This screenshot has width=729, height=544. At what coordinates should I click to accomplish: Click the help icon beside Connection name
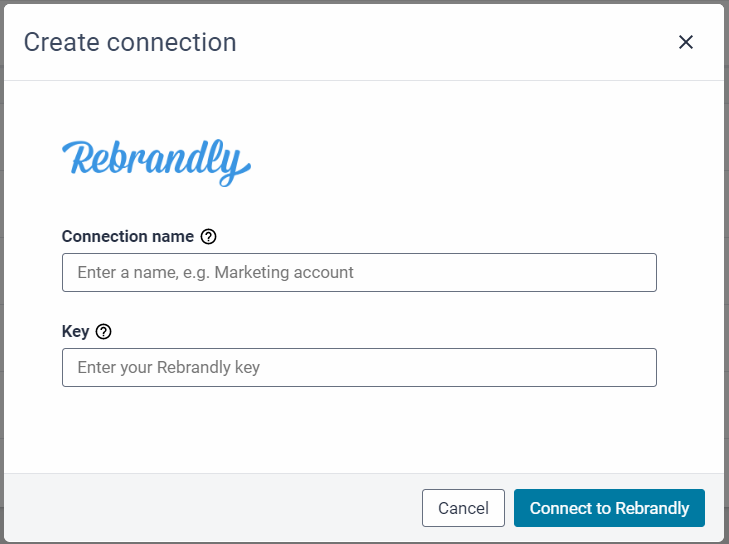[x=208, y=237]
